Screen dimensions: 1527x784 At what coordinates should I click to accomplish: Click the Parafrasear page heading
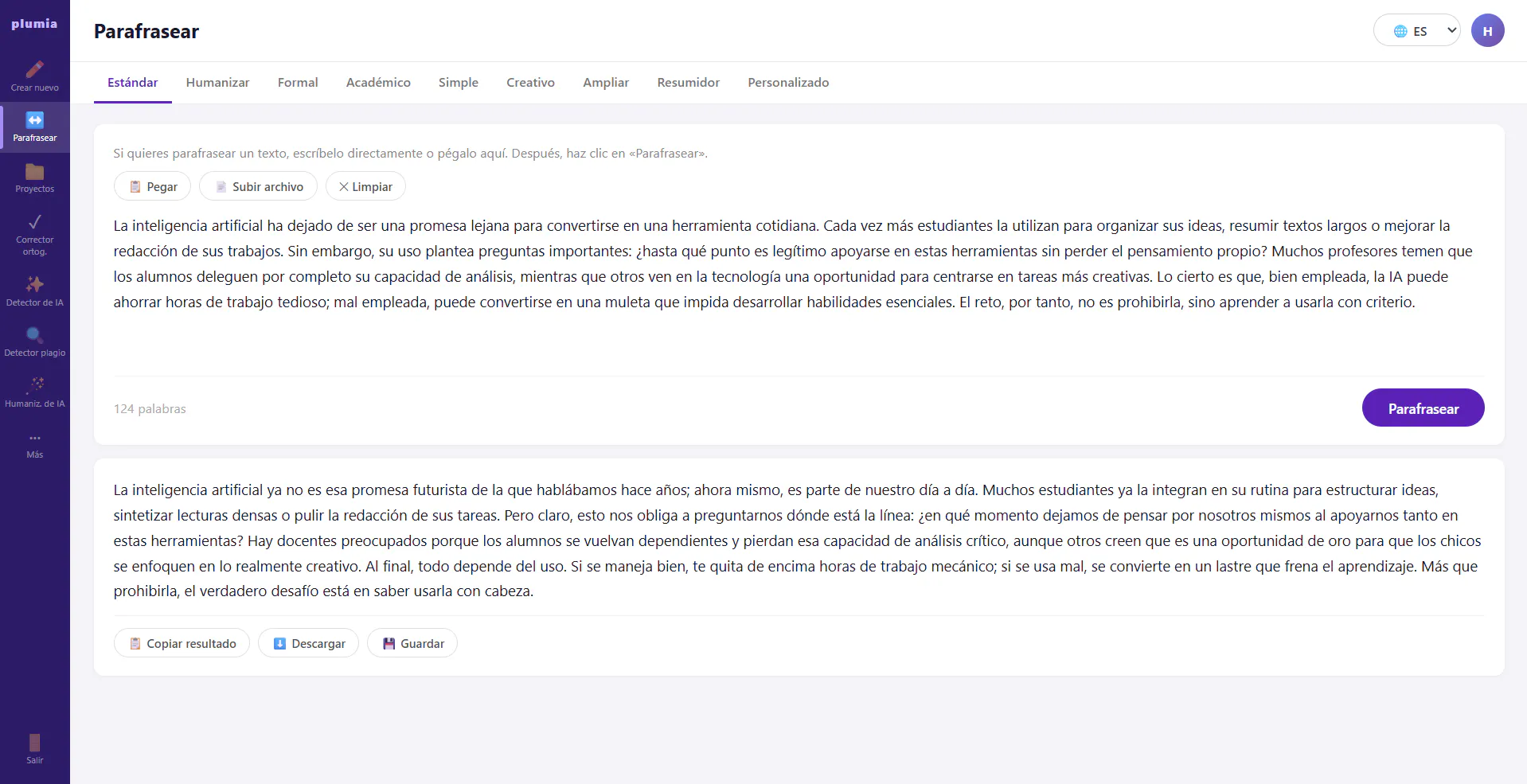[146, 31]
